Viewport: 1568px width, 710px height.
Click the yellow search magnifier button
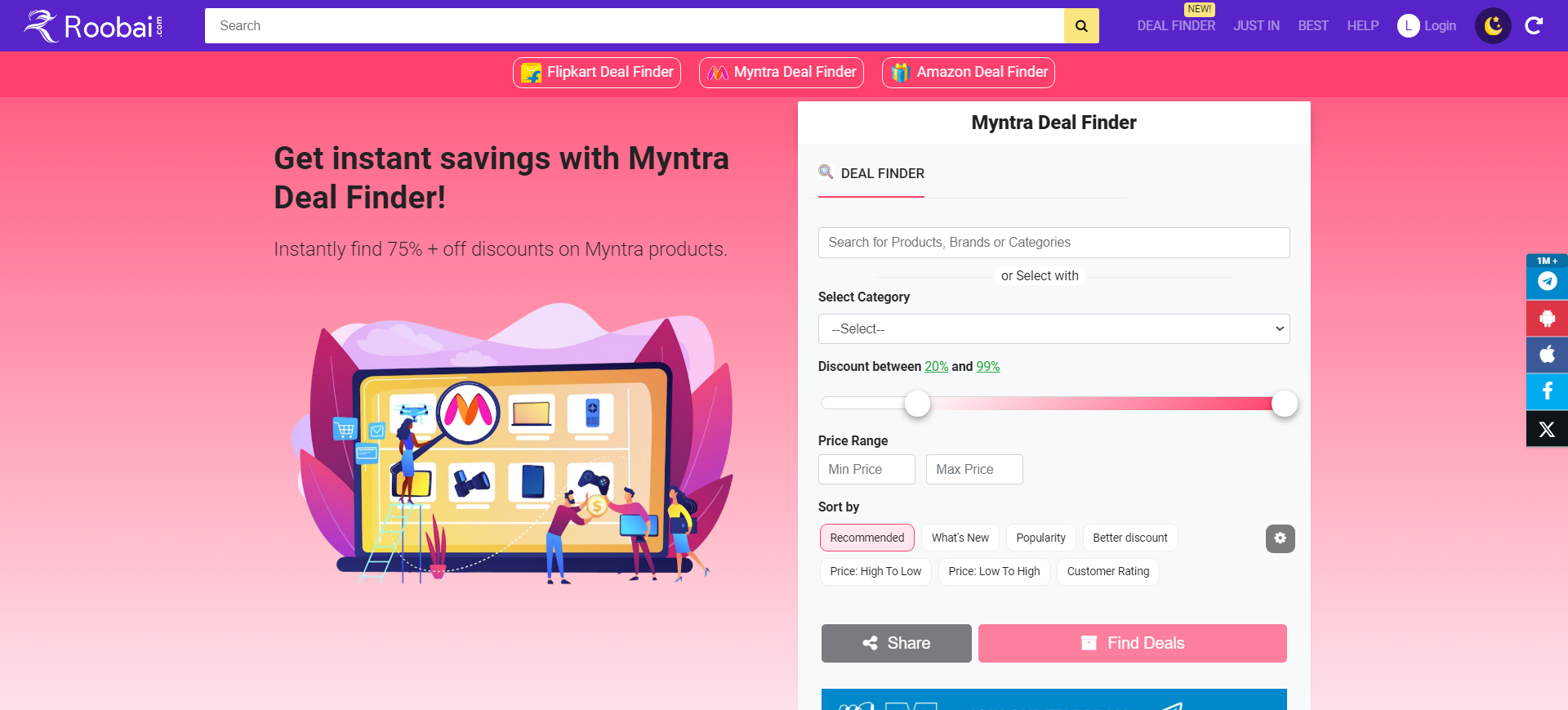coord(1081,26)
